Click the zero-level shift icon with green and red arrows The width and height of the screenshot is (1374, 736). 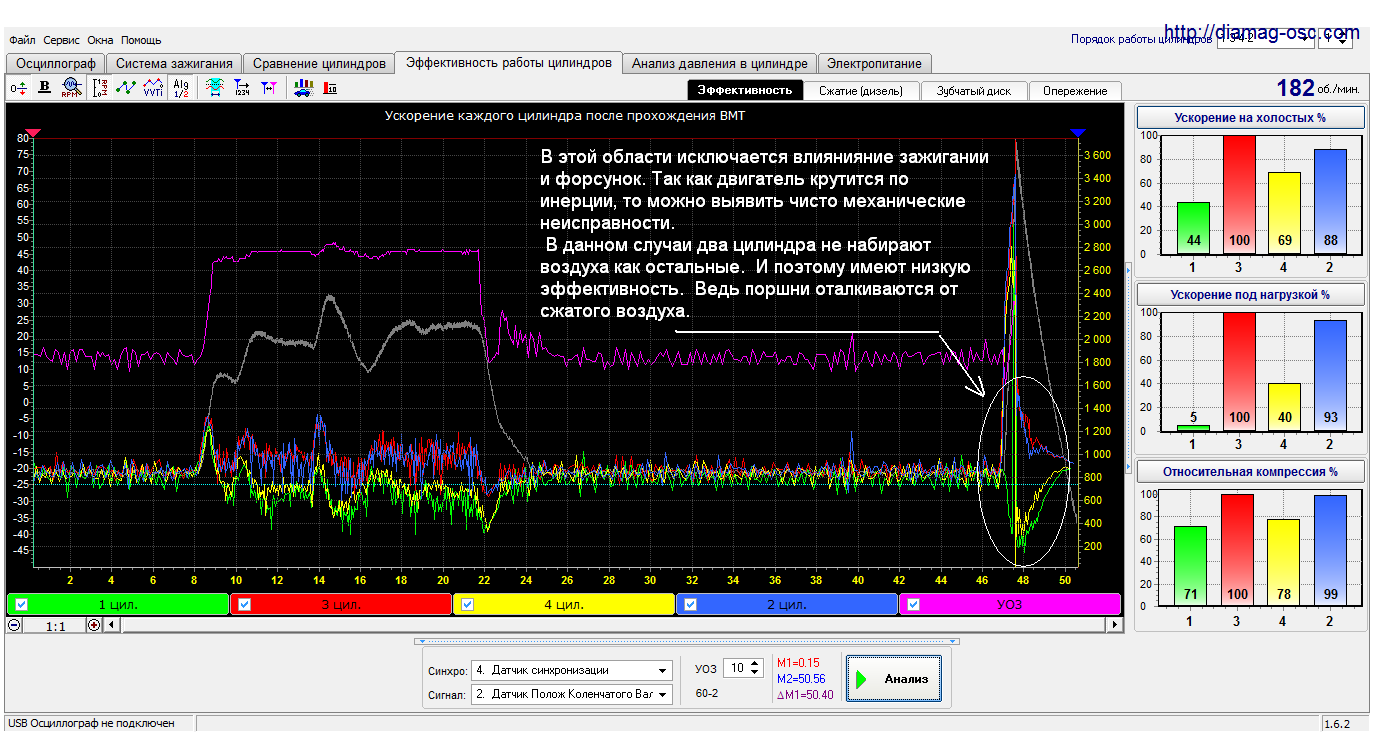(18, 88)
